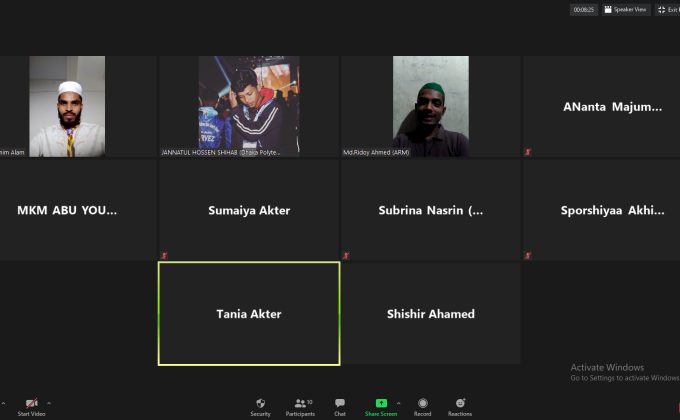Open the Reactions menu
This screenshot has width=680, height=420.
click(460, 407)
